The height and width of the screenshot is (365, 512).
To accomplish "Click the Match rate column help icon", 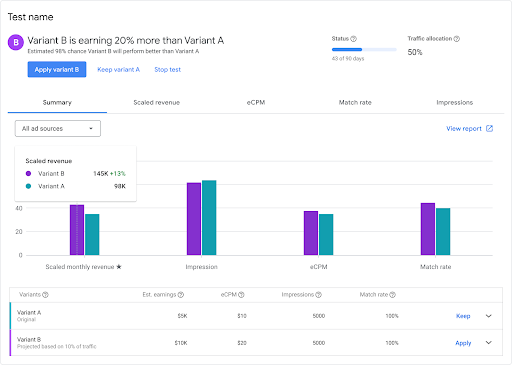I will [x=392, y=295].
